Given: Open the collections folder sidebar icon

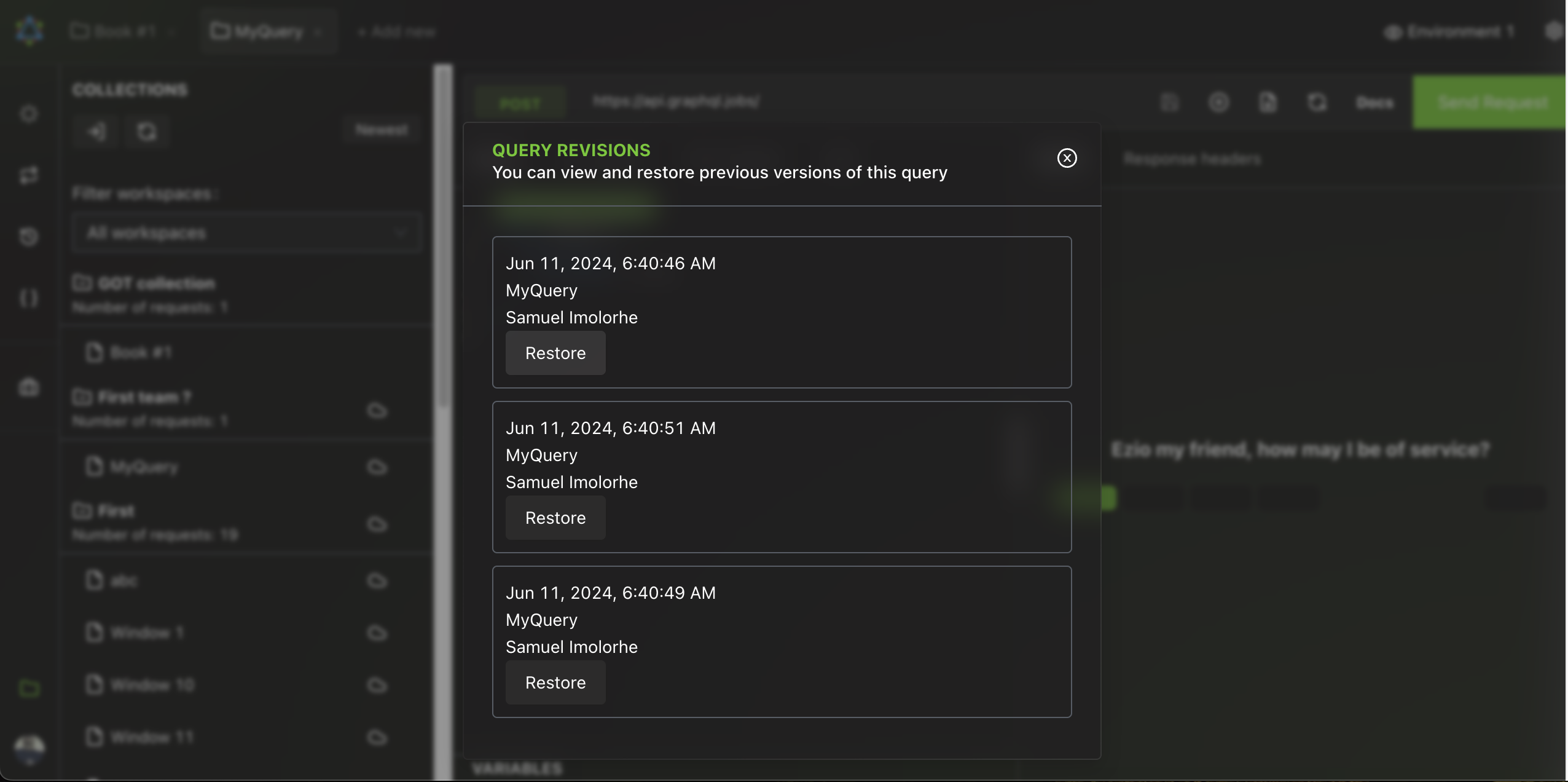Looking at the screenshot, I should tap(29, 688).
